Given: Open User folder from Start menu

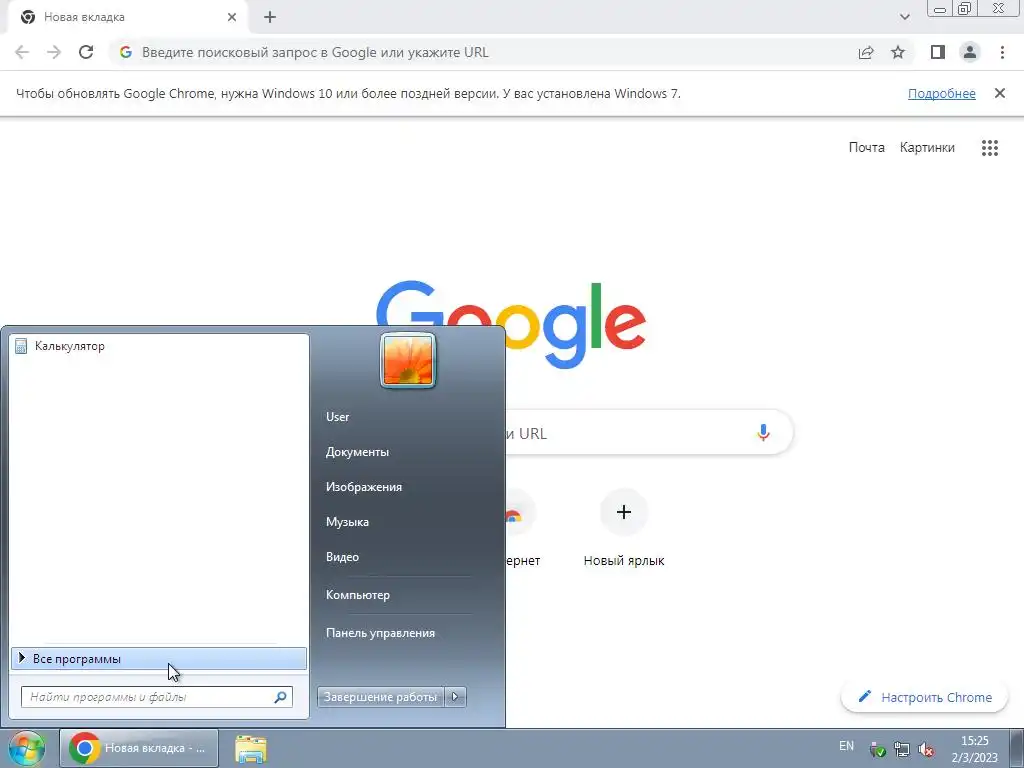Looking at the screenshot, I should pyautogui.click(x=338, y=417).
